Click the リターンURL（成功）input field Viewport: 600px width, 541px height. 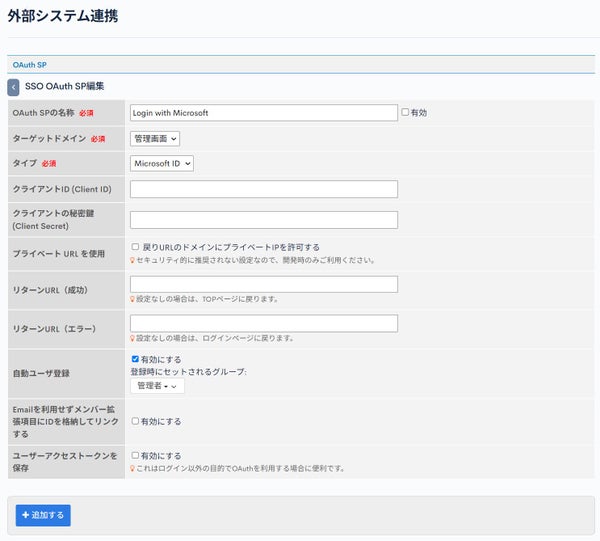pyautogui.click(x=264, y=284)
